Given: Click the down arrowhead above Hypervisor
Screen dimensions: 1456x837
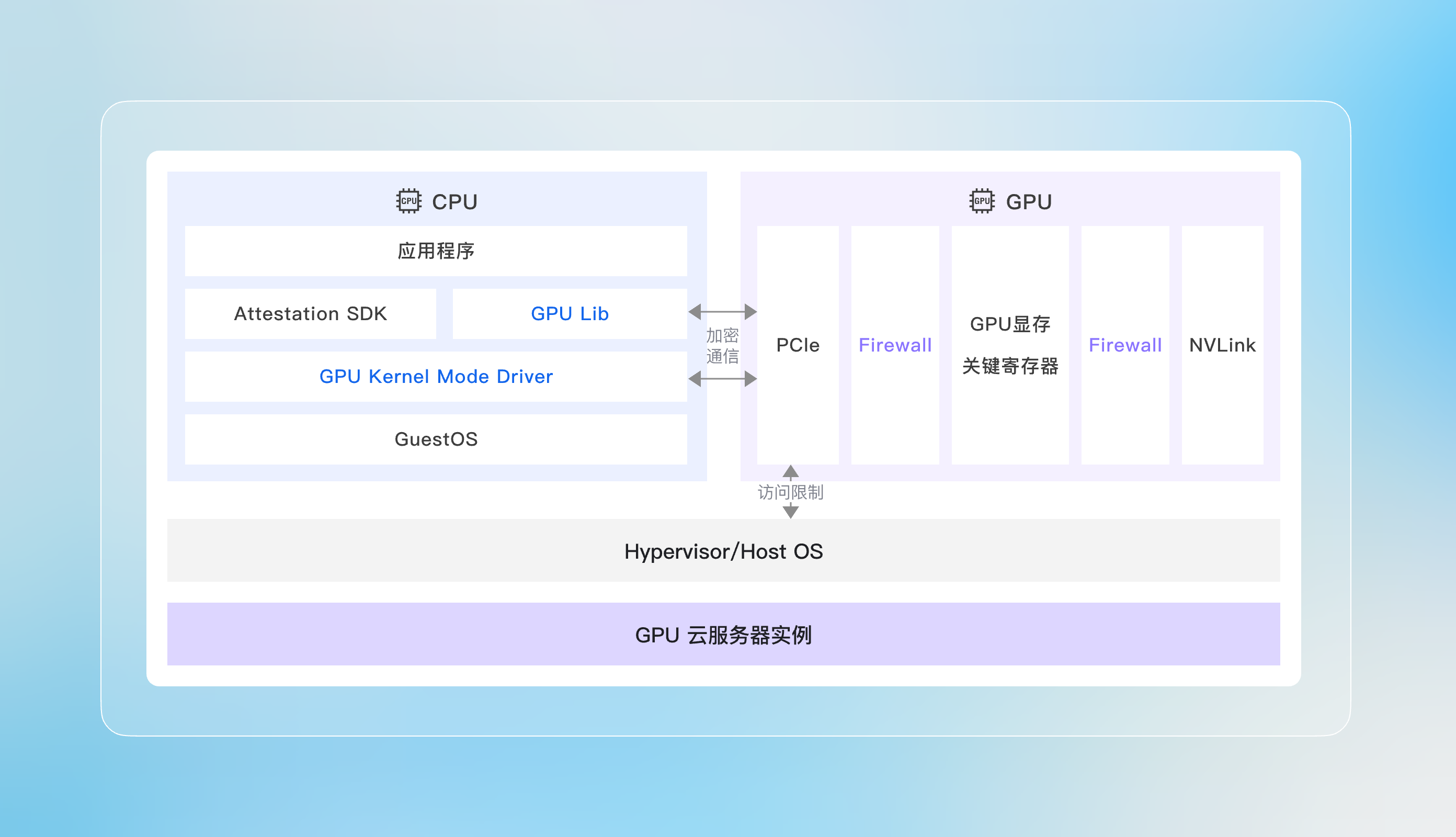Looking at the screenshot, I should pyautogui.click(x=791, y=511).
